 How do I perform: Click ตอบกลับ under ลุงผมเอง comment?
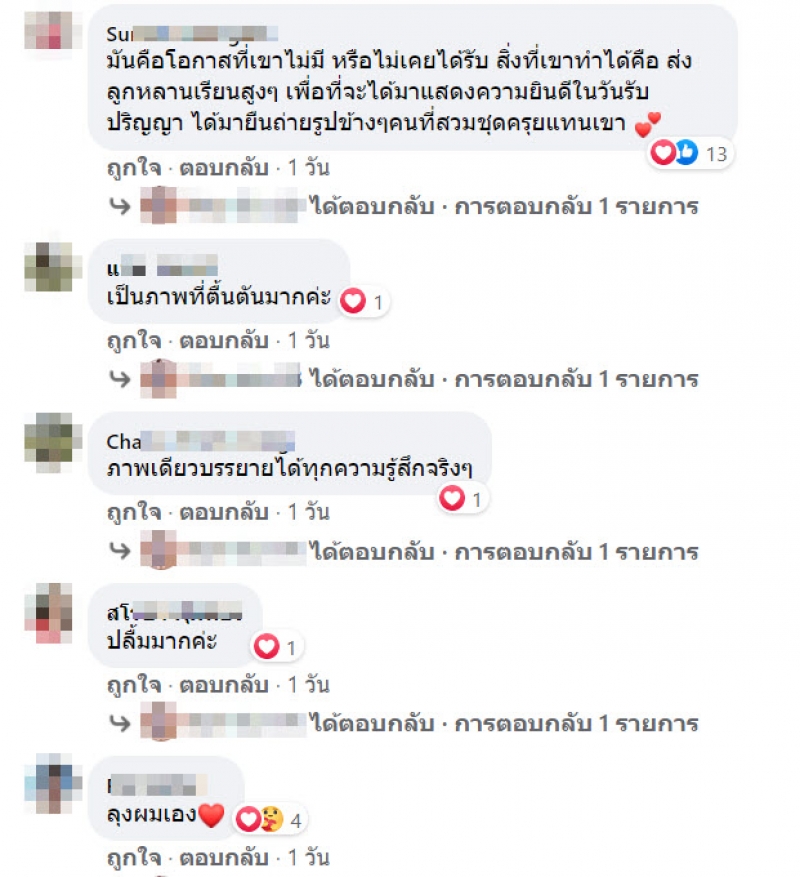click(224, 857)
